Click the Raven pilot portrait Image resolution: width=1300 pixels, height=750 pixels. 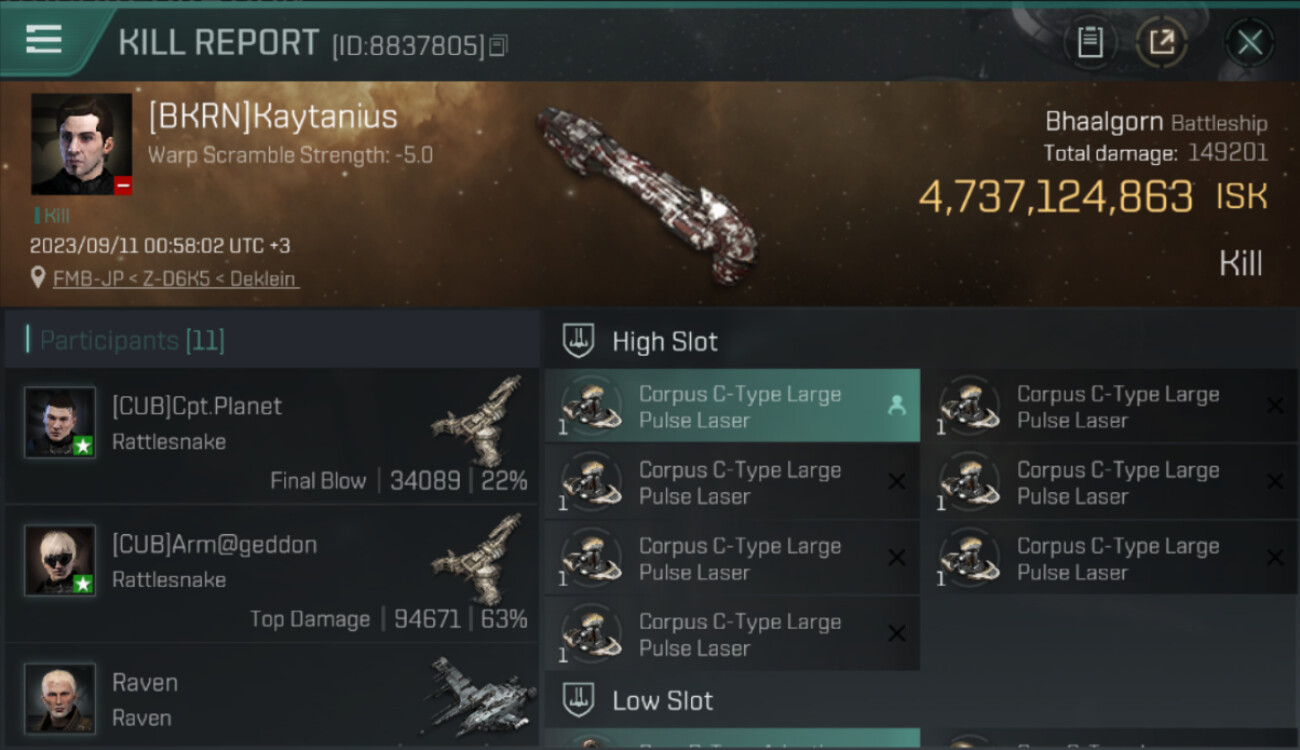tap(60, 697)
